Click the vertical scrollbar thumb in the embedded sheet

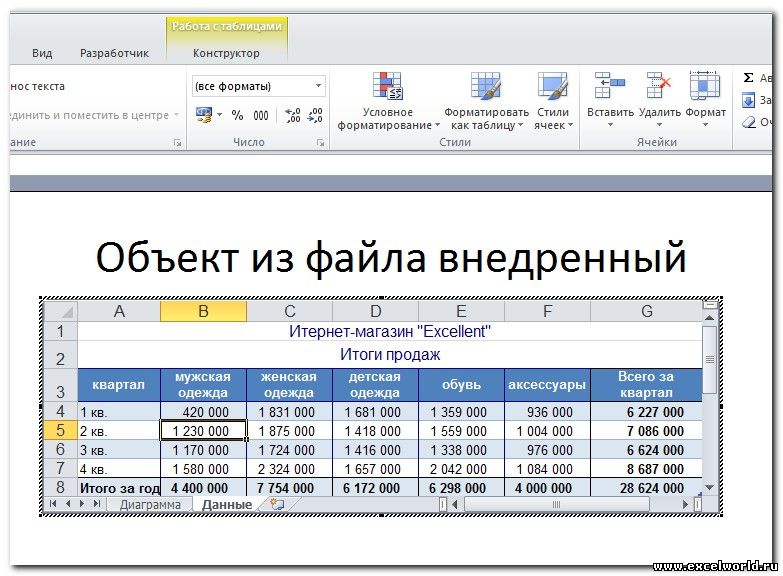tap(710, 360)
